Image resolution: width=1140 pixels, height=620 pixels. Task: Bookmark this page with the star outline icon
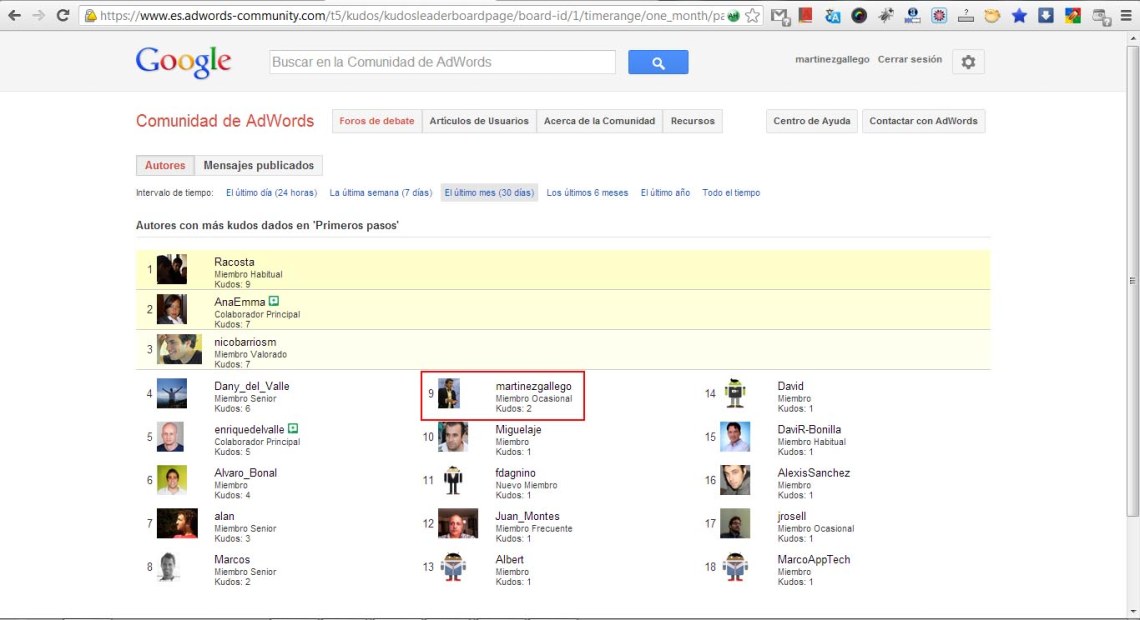(x=752, y=16)
